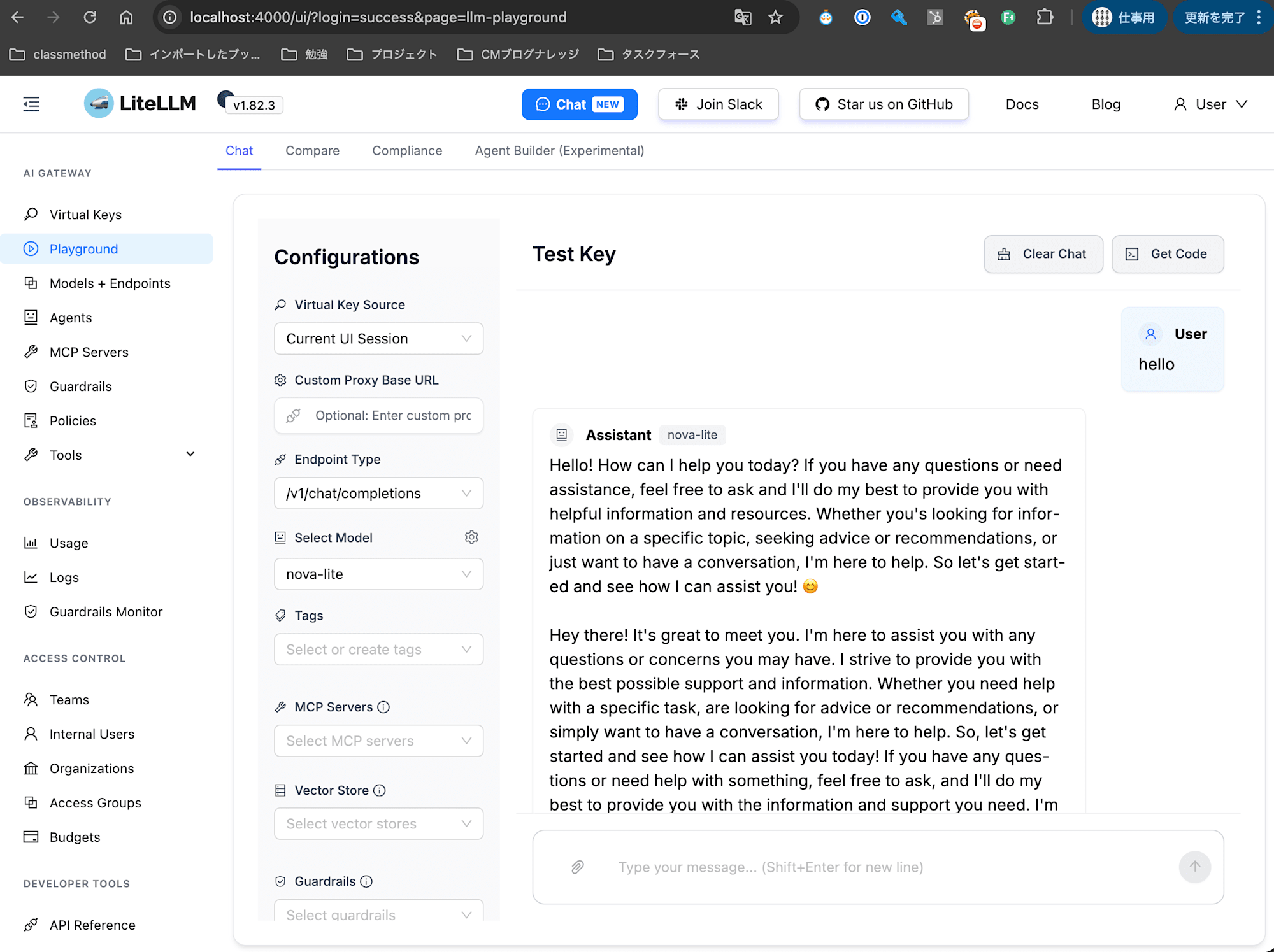Screen dimensions: 1274x952
Task: Open the User account menu
Action: pyautogui.click(x=1210, y=104)
